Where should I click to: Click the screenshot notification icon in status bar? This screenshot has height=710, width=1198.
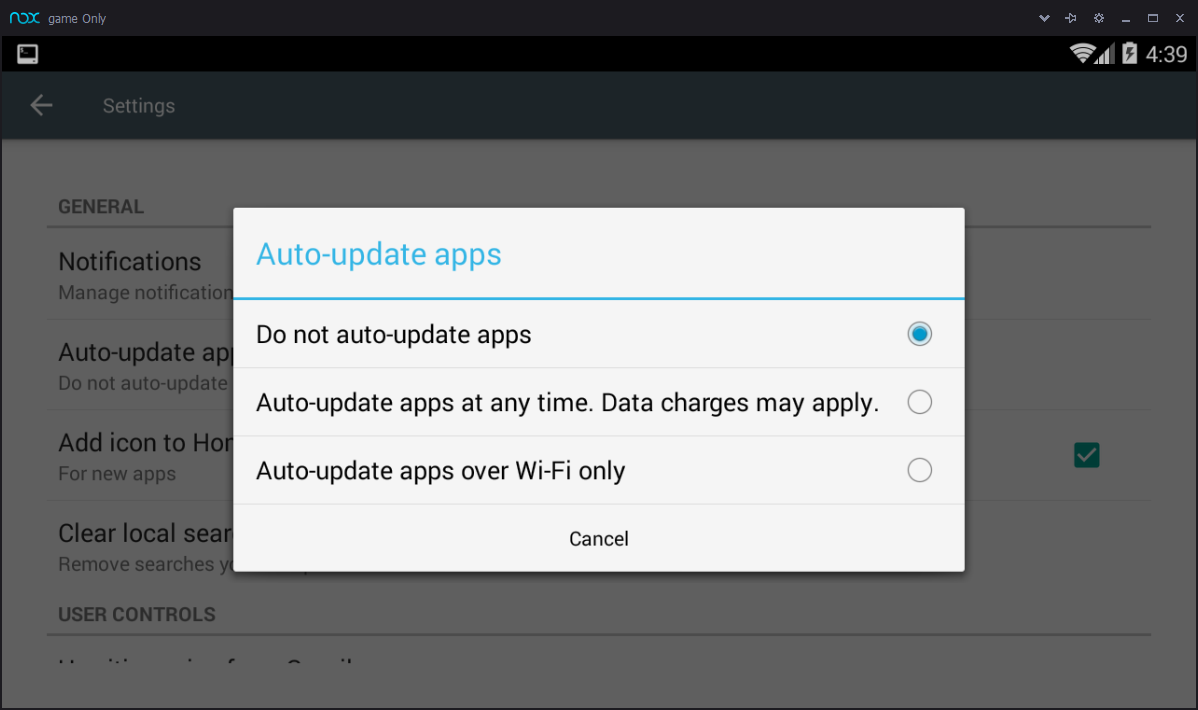coord(28,53)
